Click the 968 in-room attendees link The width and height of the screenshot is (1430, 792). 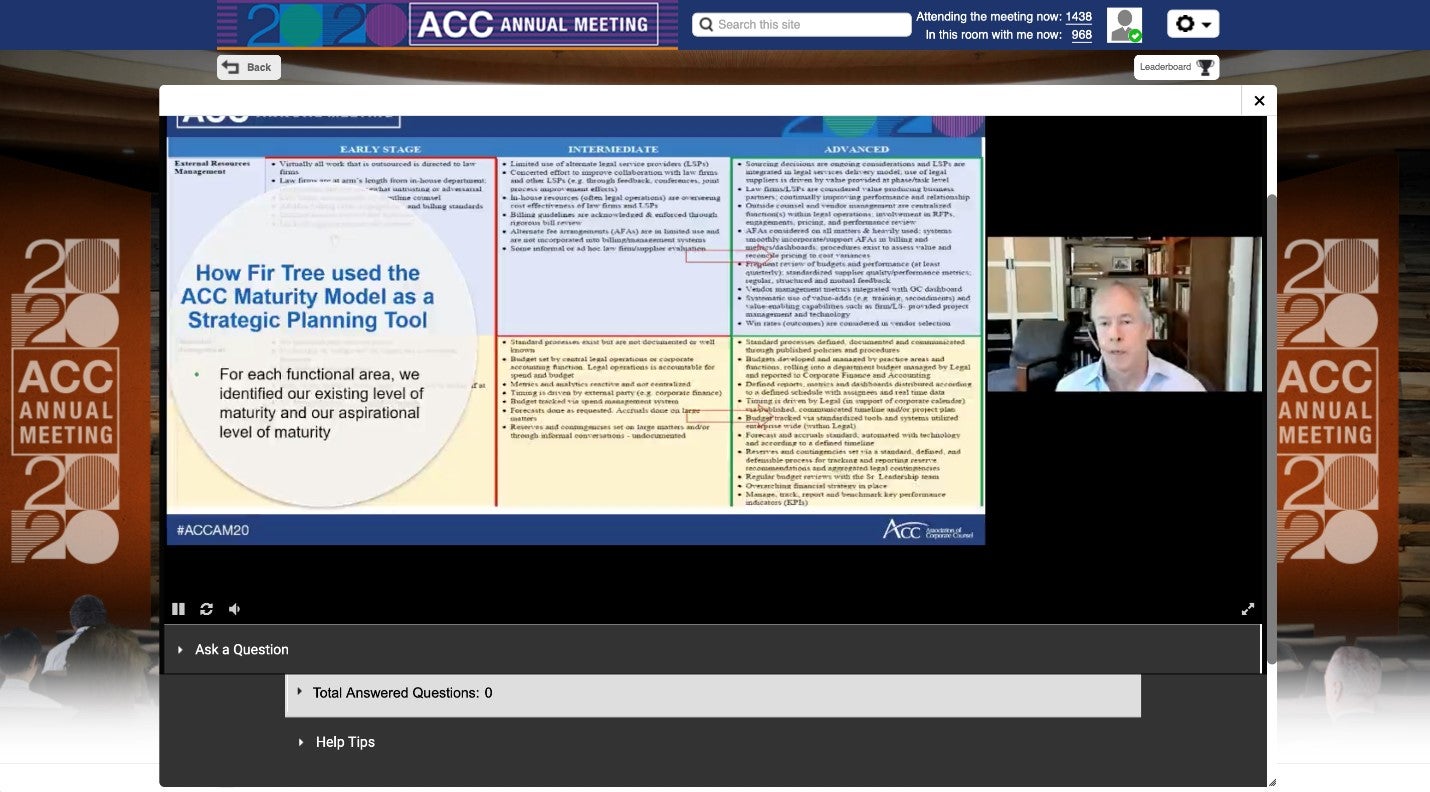click(x=1081, y=35)
